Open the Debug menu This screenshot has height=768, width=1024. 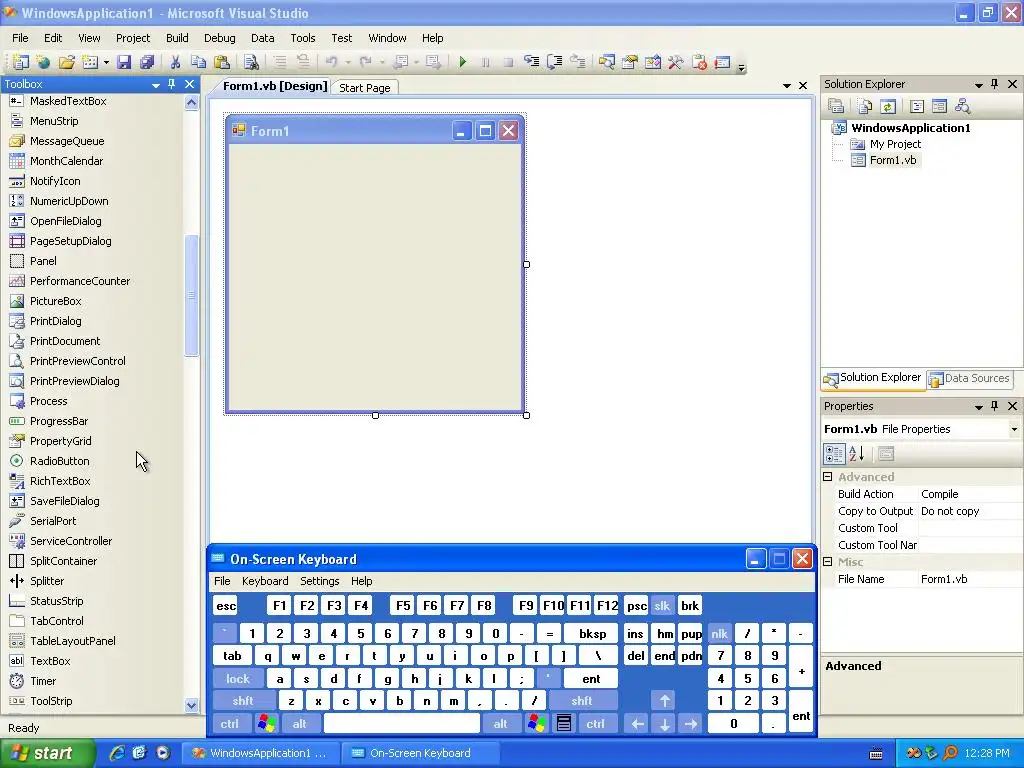coord(219,38)
